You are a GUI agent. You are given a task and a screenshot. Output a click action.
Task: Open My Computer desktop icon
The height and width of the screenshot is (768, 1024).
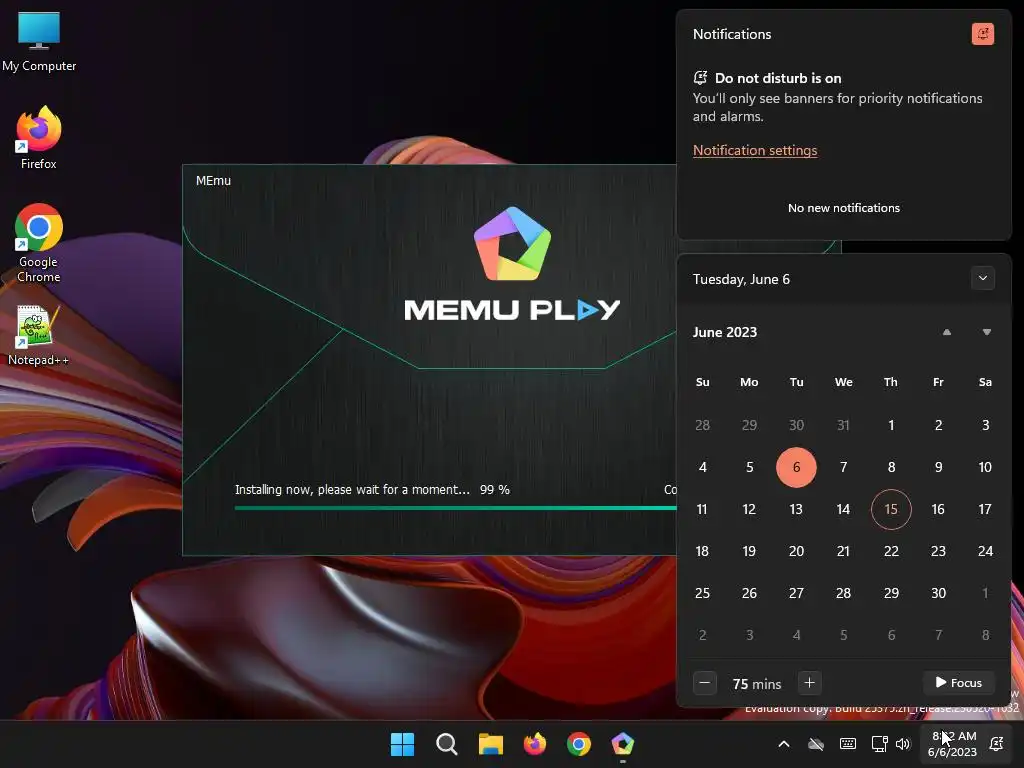(x=39, y=41)
